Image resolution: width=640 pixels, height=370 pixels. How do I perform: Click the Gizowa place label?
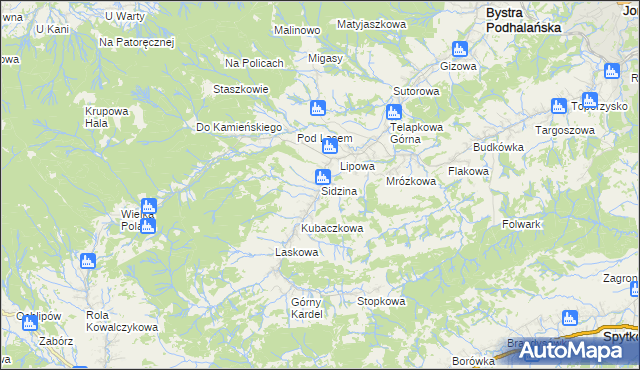(458, 66)
